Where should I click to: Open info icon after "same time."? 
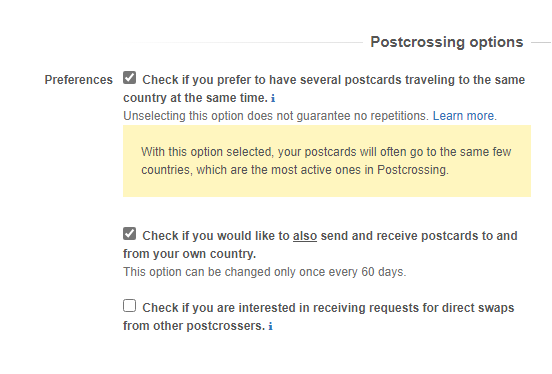273,98
